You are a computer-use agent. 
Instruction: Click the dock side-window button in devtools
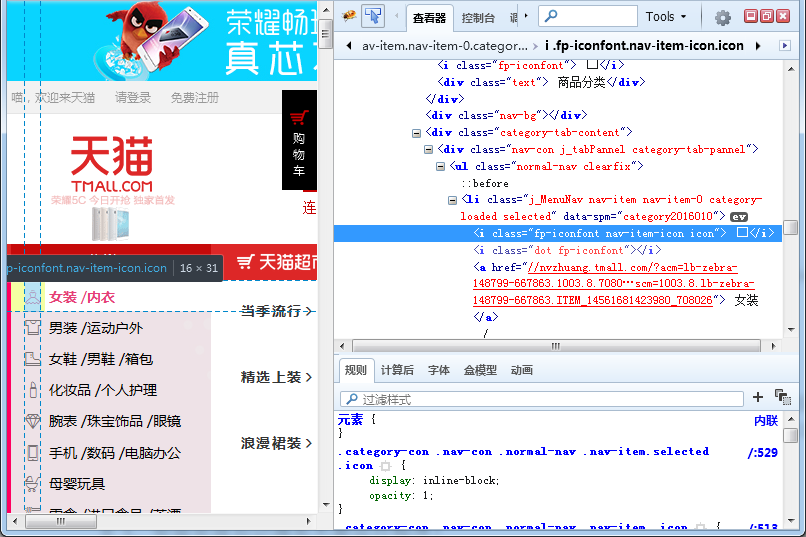(x=766, y=16)
